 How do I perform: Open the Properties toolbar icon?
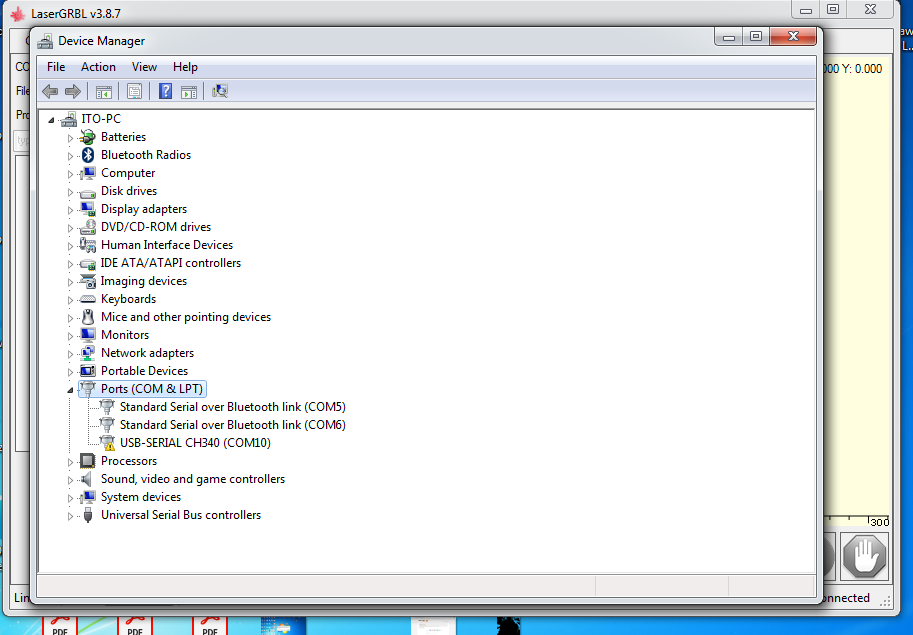135,91
